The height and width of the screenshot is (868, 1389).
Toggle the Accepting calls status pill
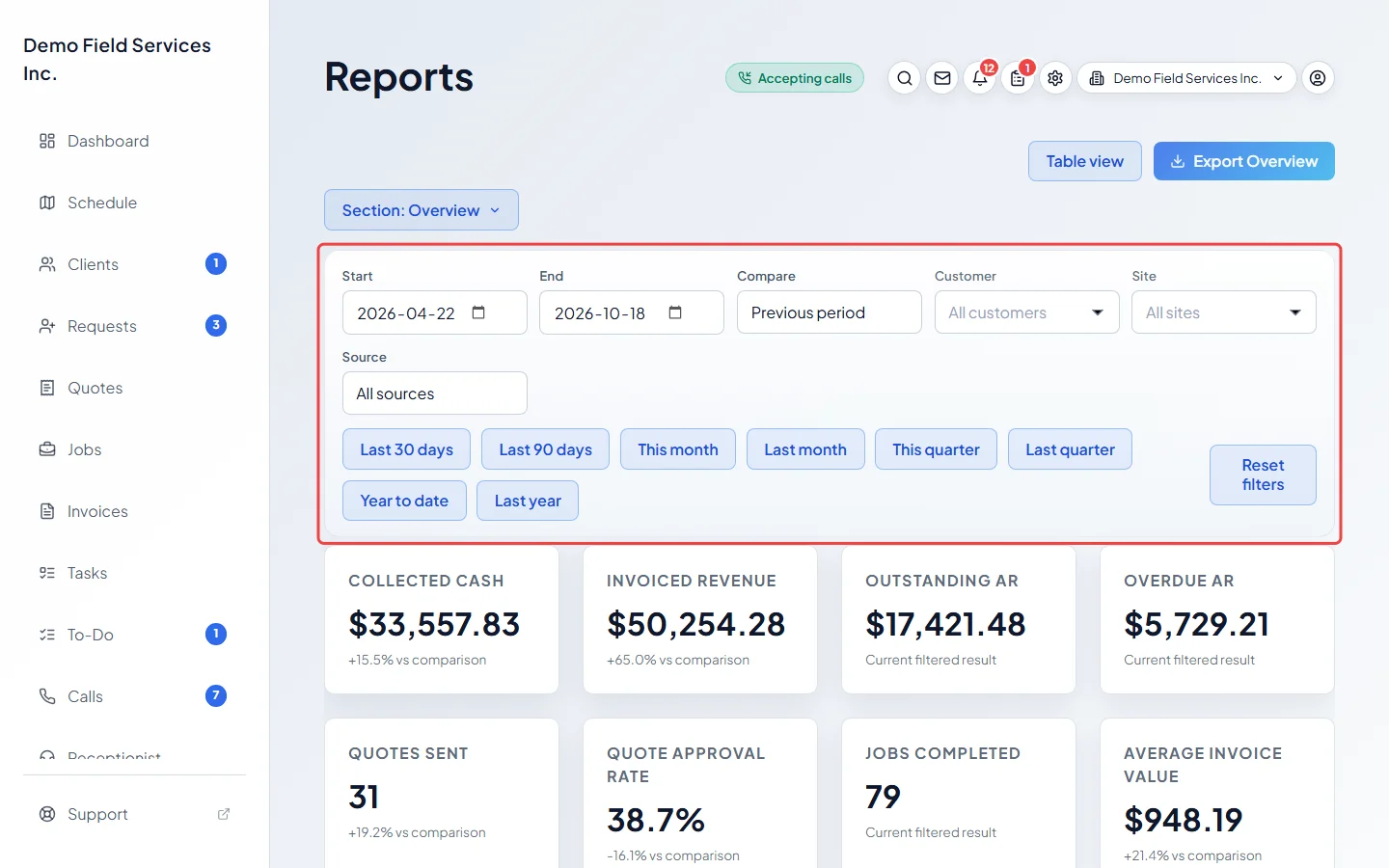795,78
